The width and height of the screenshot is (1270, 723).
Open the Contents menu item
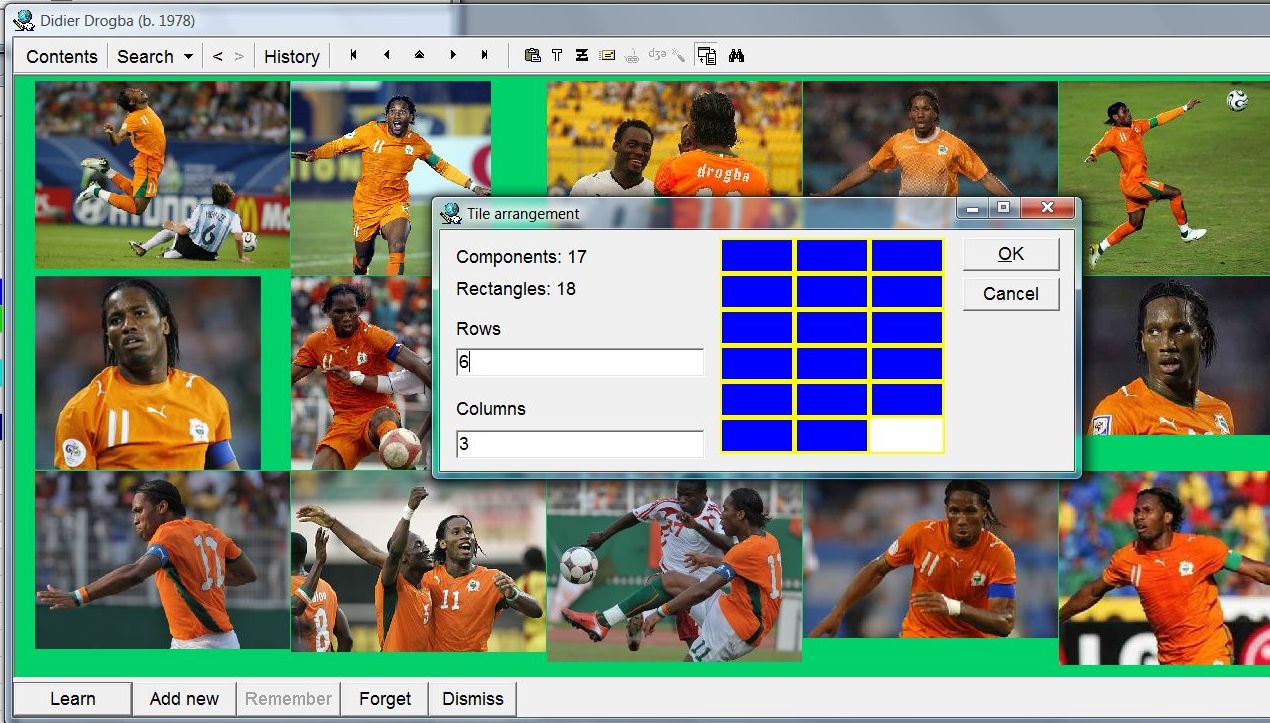coord(62,57)
